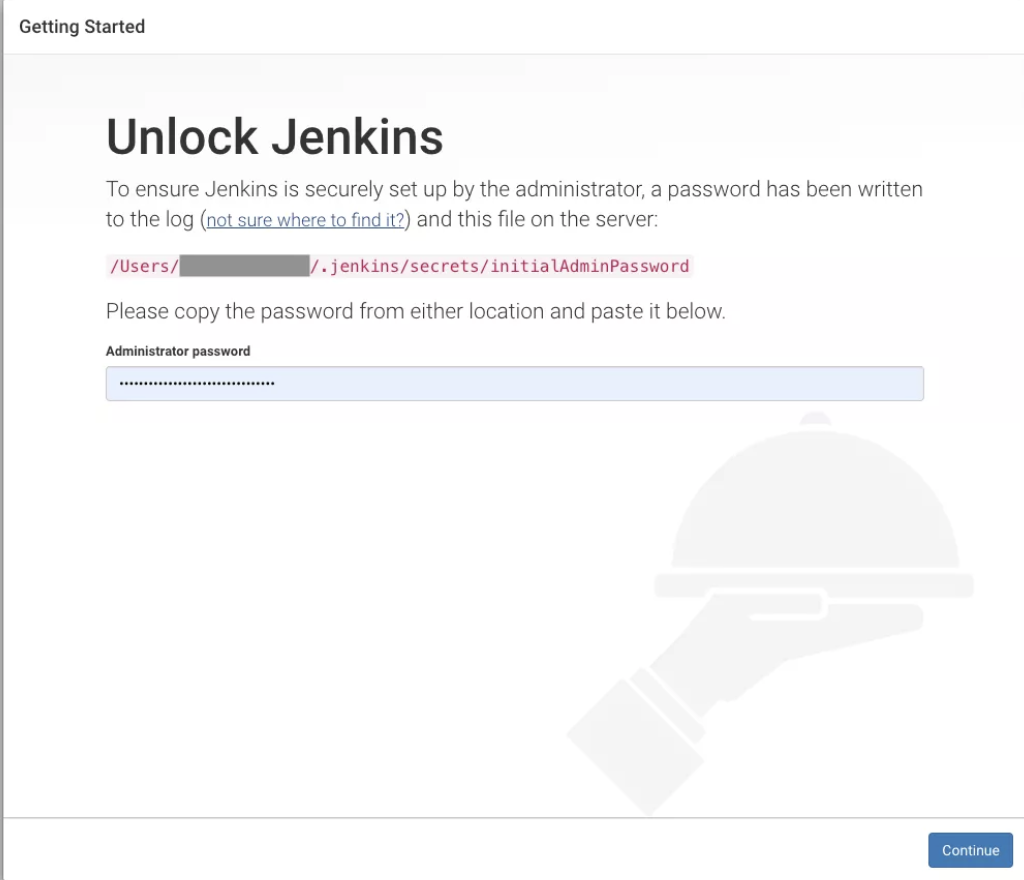Click the knob atop the serving dome

tap(816, 418)
